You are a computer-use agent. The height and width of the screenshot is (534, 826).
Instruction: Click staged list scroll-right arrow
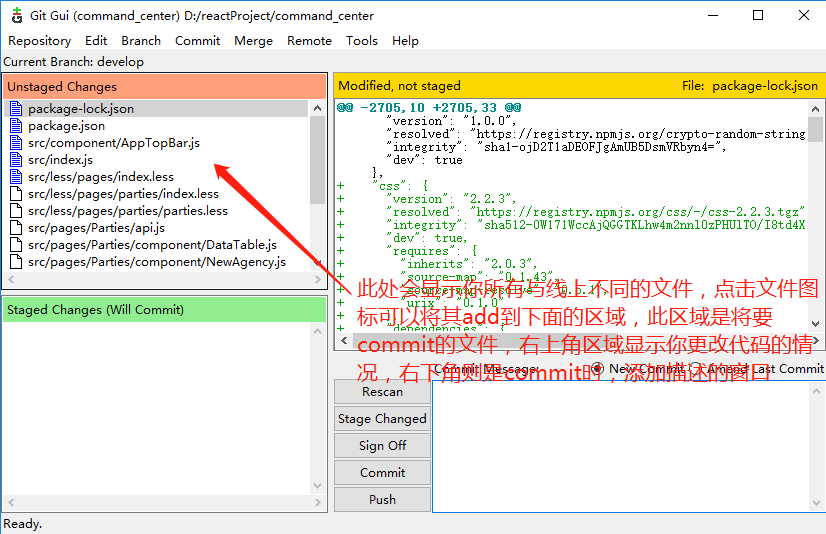(x=317, y=502)
